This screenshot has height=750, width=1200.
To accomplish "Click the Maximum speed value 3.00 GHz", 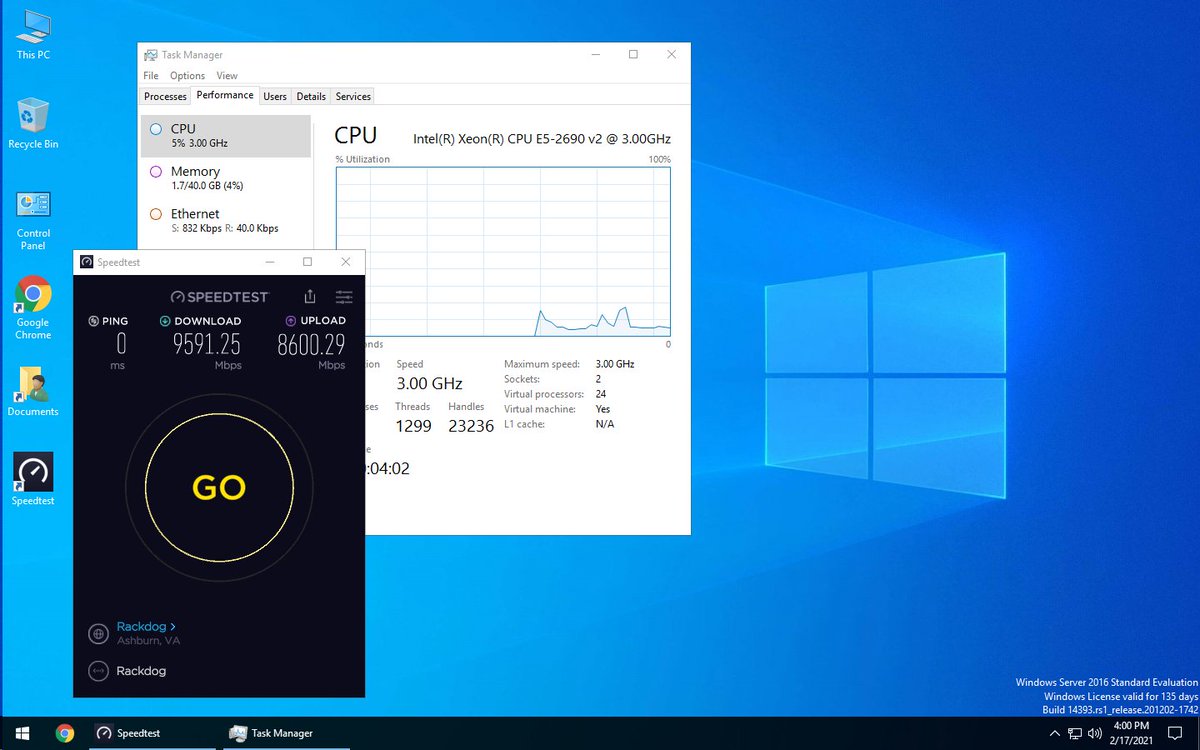I will pos(614,364).
